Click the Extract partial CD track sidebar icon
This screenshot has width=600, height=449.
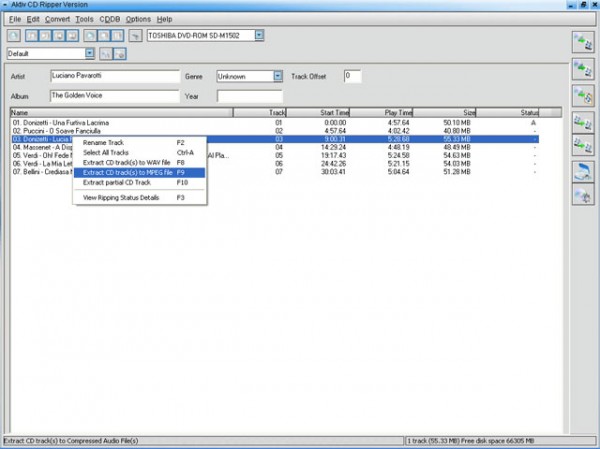click(x=580, y=95)
